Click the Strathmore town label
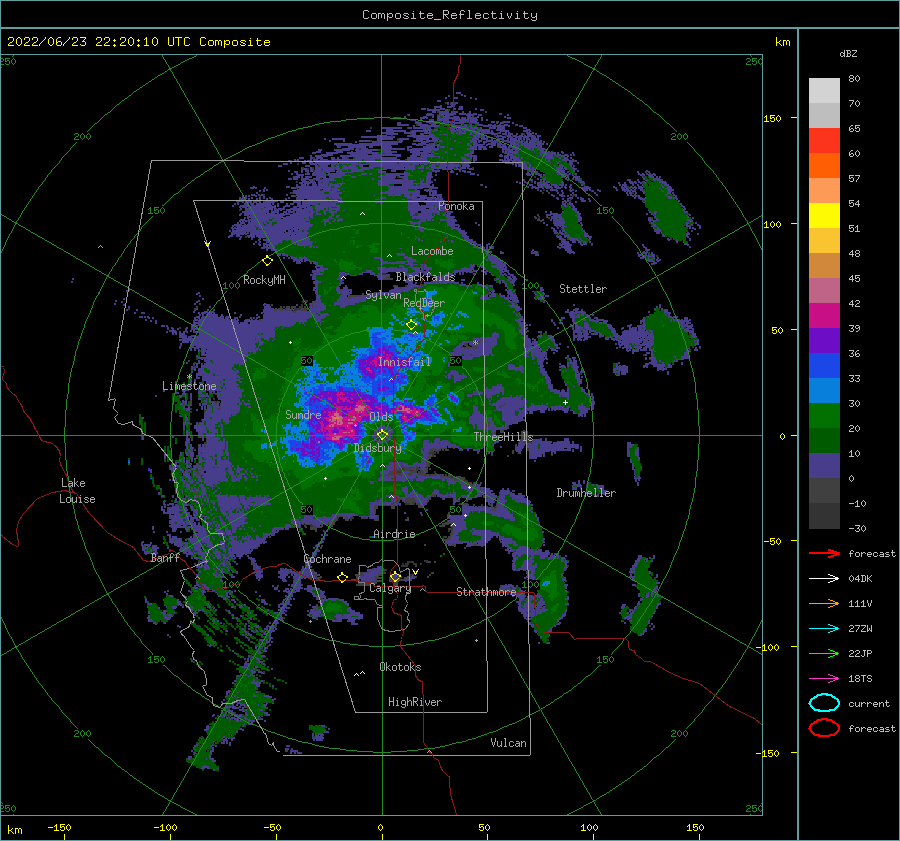 [x=486, y=592]
